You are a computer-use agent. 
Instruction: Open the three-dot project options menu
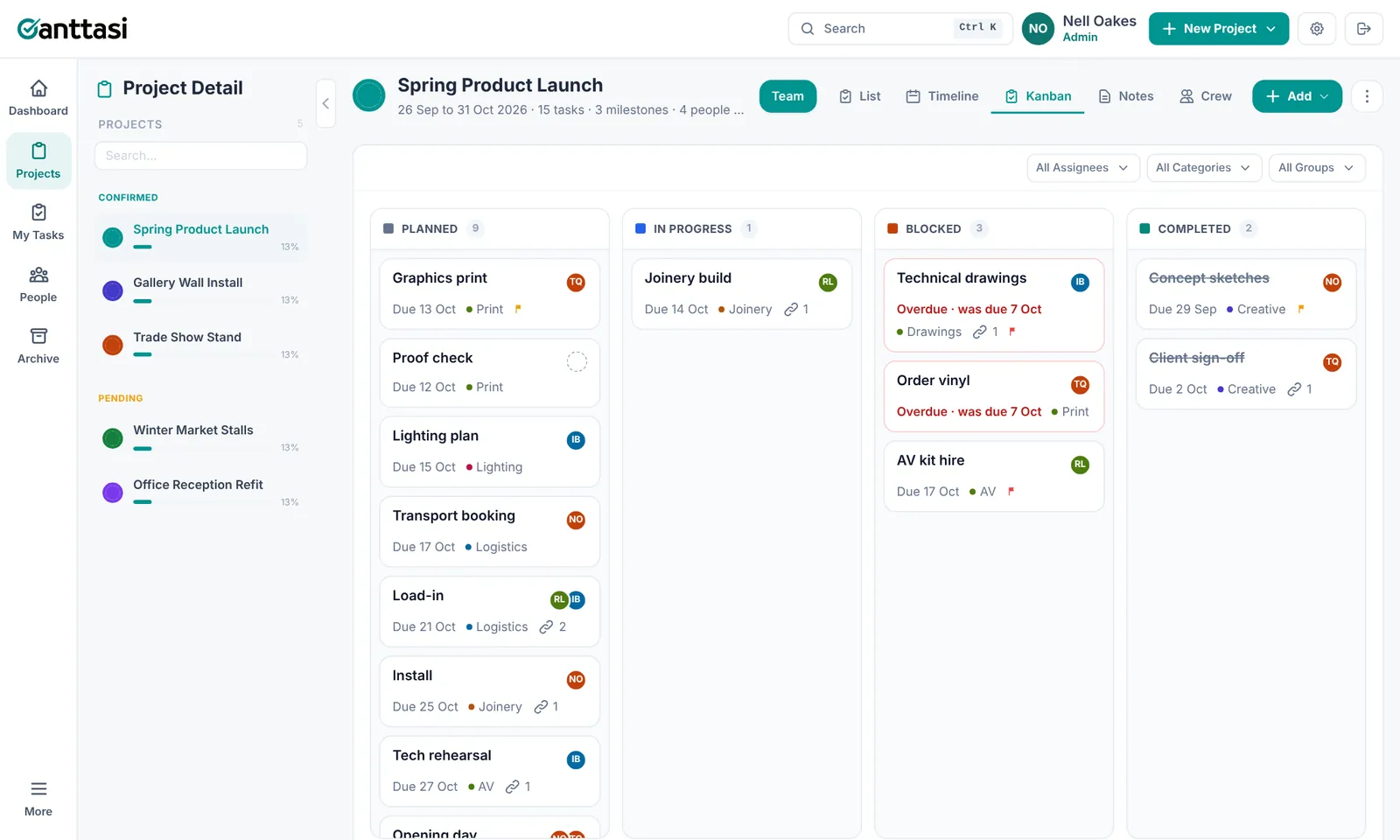click(x=1367, y=96)
